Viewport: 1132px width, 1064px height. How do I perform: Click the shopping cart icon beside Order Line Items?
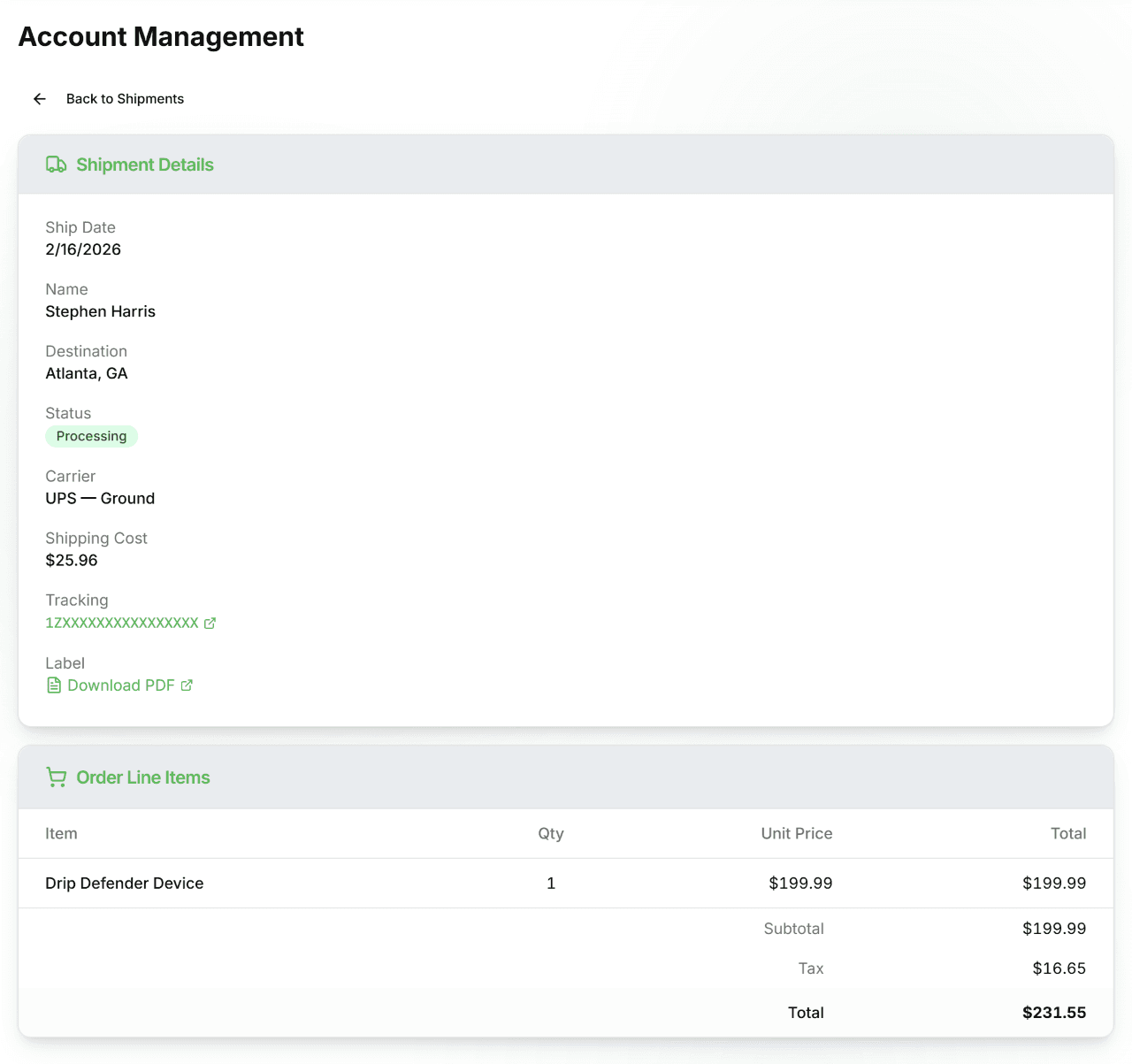point(56,777)
